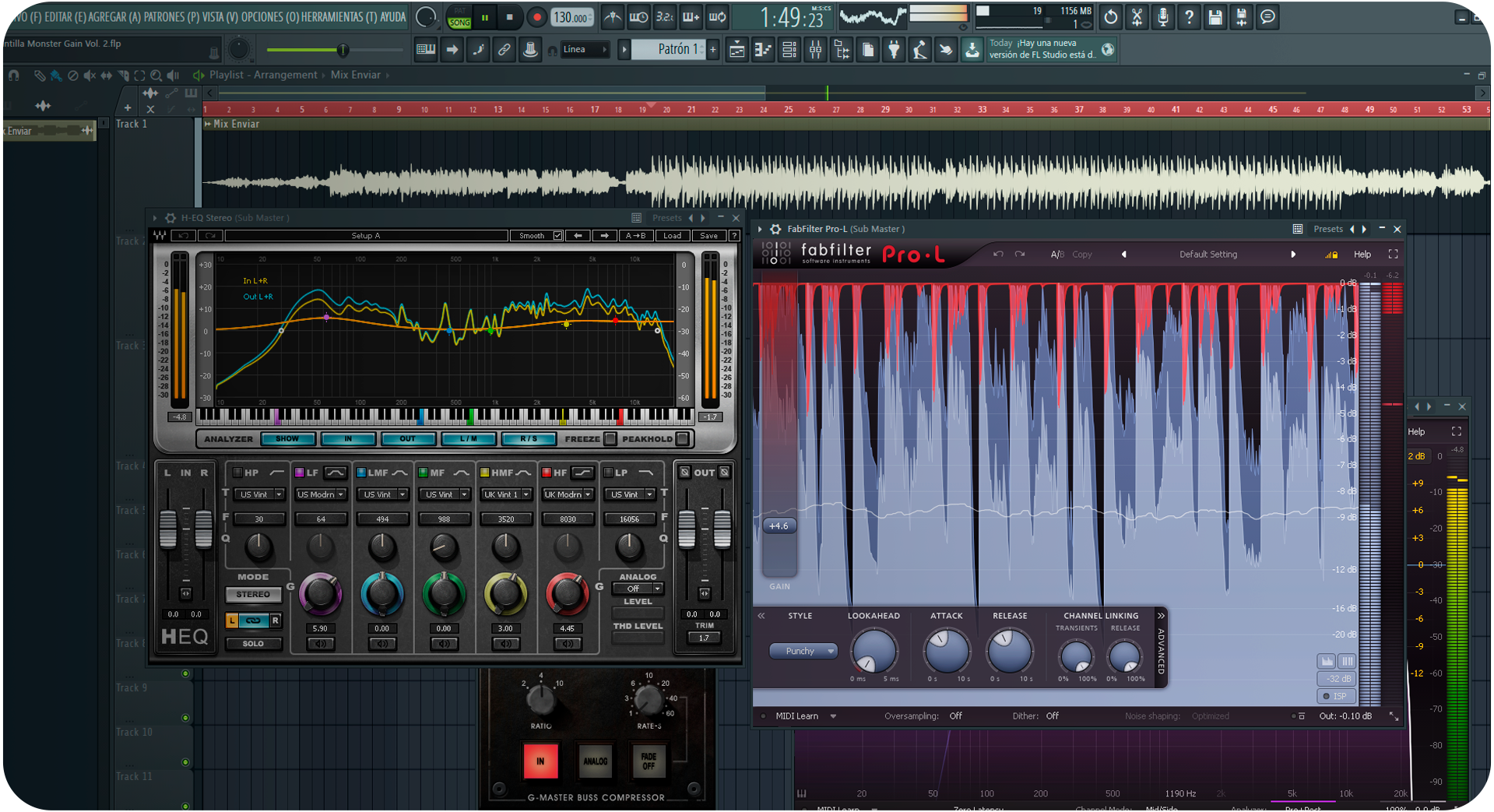Click the red record button in transport
The height and width of the screenshot is (812, 1494).
tap(536, 17)
